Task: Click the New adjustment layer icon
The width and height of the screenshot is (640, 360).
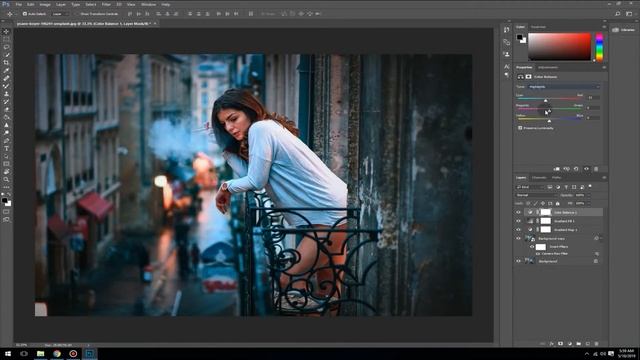Action: (x=569, y=344)
